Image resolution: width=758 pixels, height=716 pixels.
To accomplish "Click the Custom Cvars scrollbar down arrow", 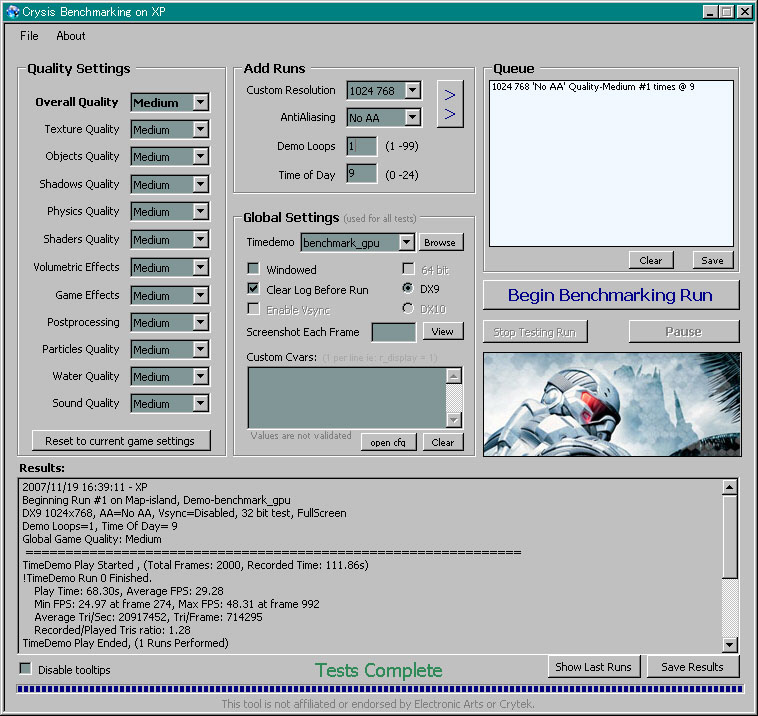I will (454, 420).
